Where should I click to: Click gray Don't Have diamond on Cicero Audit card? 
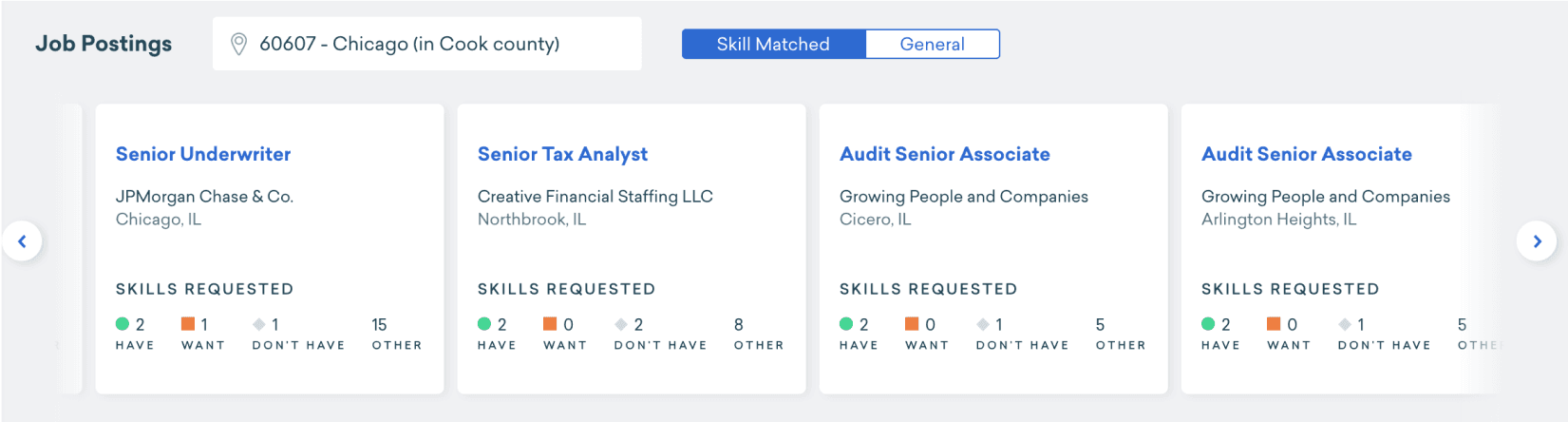click(983, 324)
